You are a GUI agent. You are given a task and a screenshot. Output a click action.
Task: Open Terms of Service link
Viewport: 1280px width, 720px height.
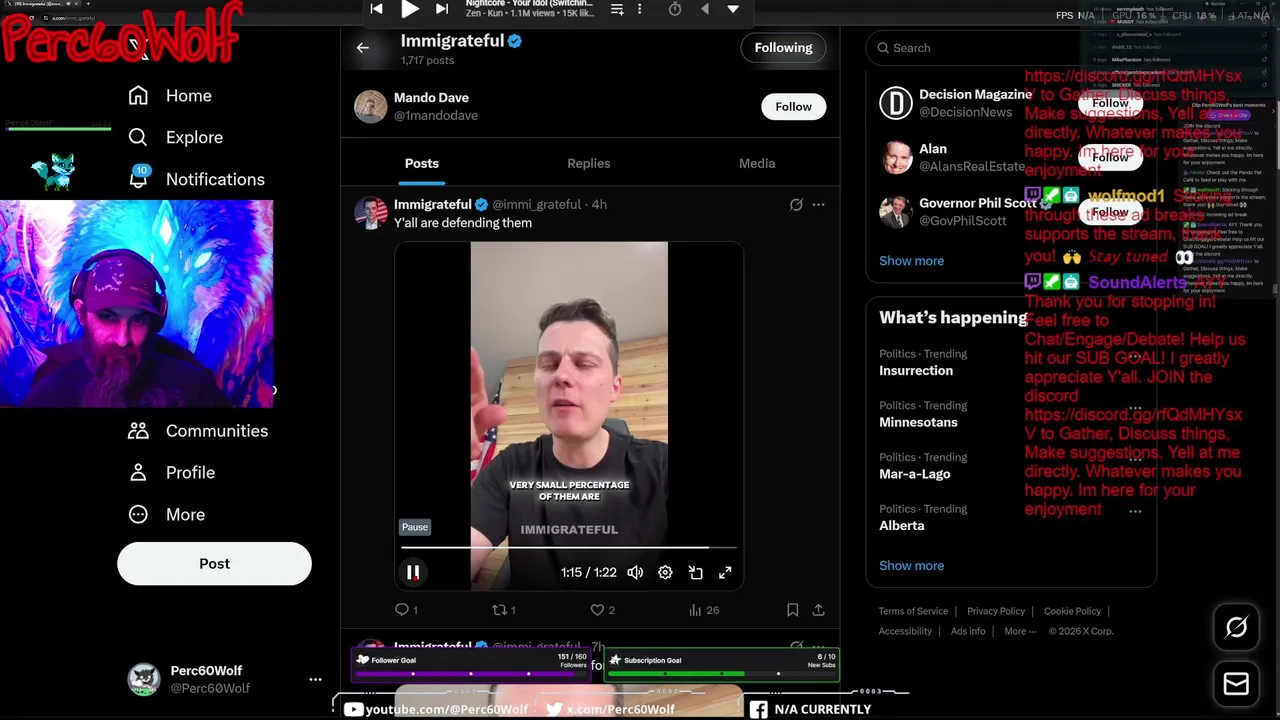pos(913,611)
